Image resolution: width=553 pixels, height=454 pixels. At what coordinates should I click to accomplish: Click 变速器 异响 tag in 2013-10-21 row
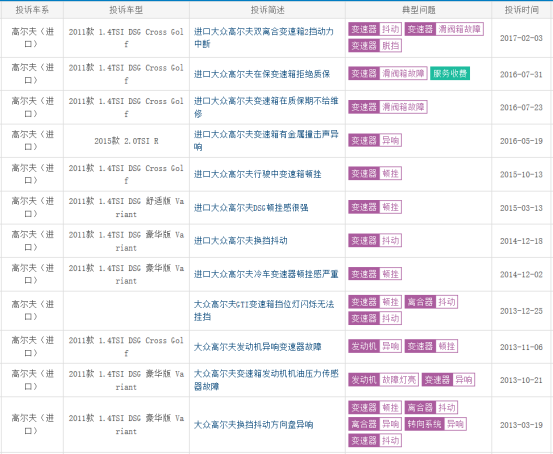[448, 380]
